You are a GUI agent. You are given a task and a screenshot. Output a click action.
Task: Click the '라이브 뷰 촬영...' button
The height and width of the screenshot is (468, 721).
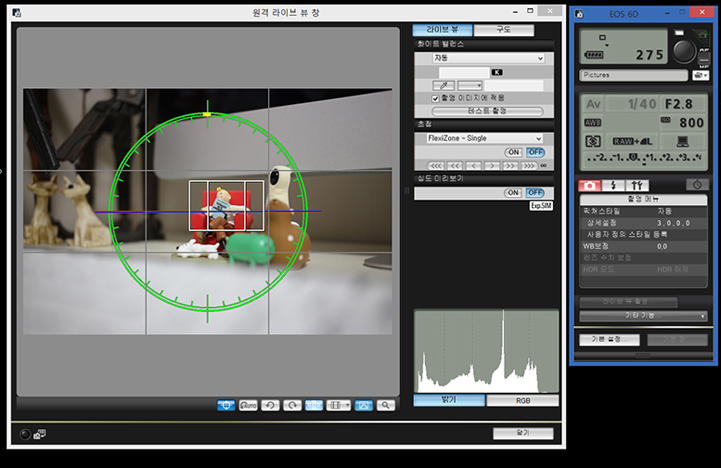[x=628, y=302]
